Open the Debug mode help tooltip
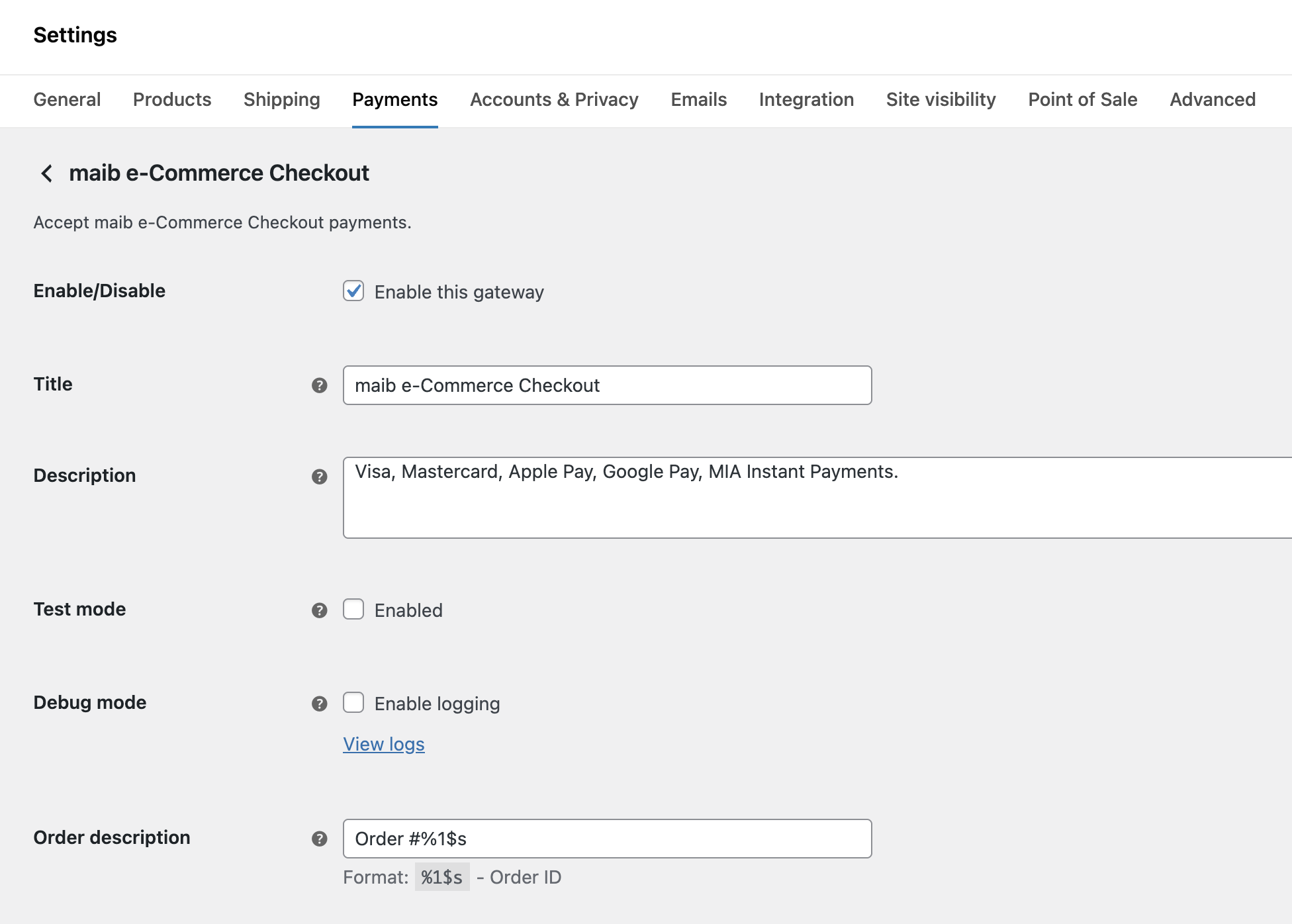Image resolution: width=1292 pixels, height=924 pixels. [320, 704]
